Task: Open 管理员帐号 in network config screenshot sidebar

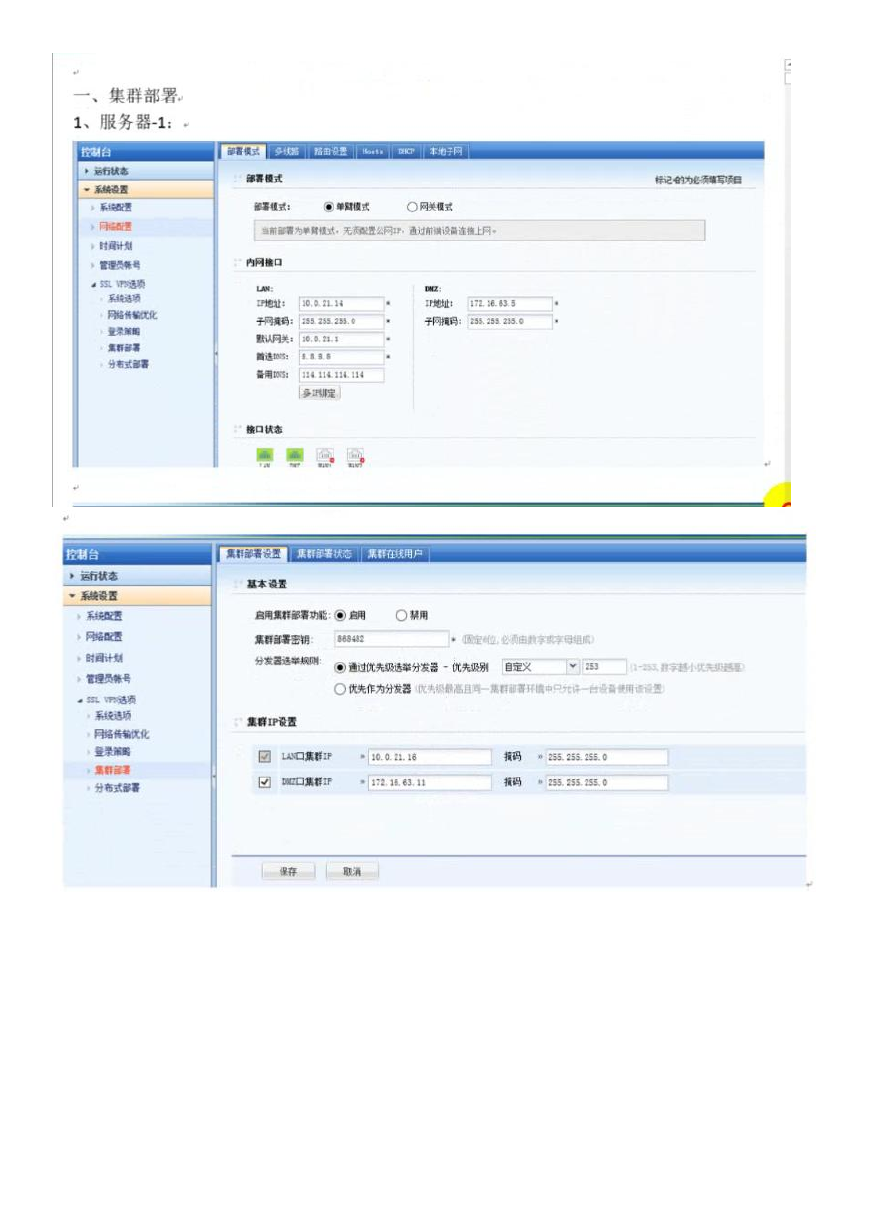Action: 119,265
